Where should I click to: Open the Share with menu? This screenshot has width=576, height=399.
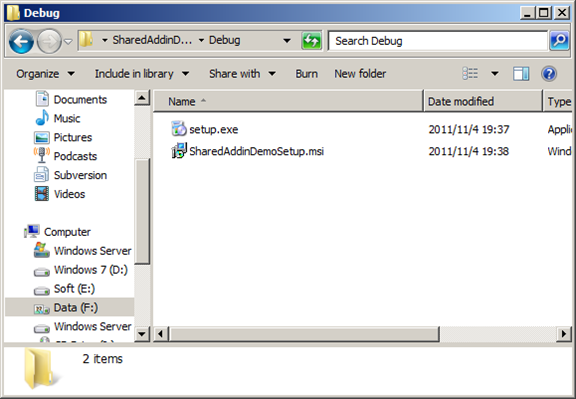(x=242, y=74)
